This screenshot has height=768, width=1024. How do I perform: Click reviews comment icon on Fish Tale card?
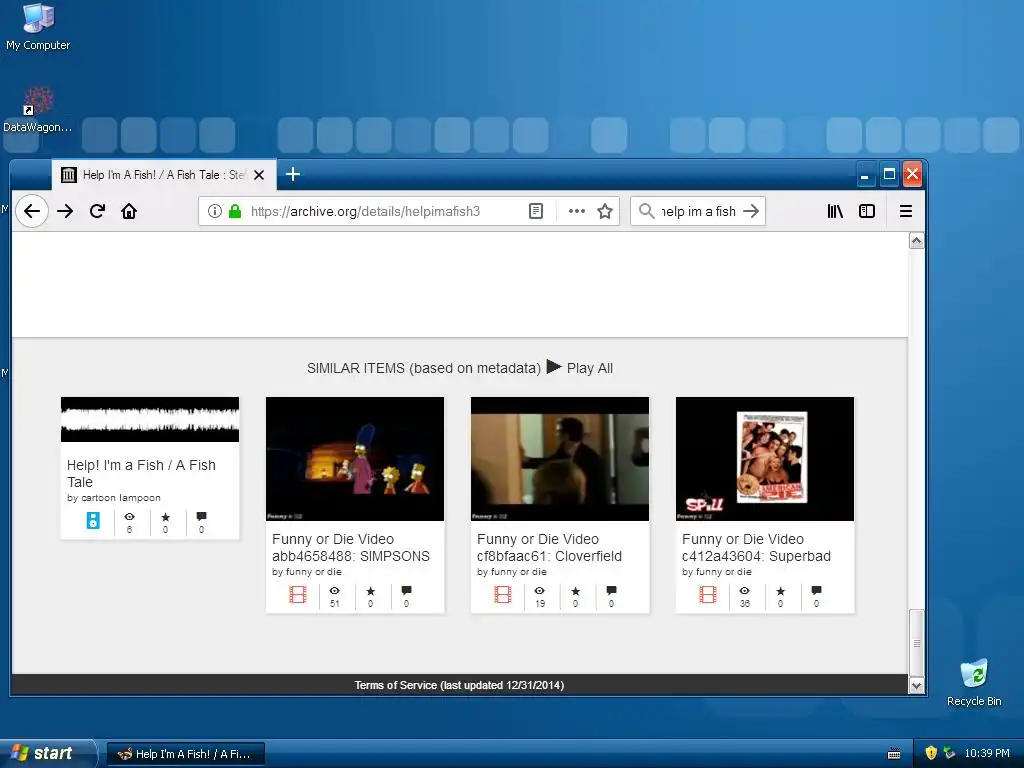[x=201, y=517]
